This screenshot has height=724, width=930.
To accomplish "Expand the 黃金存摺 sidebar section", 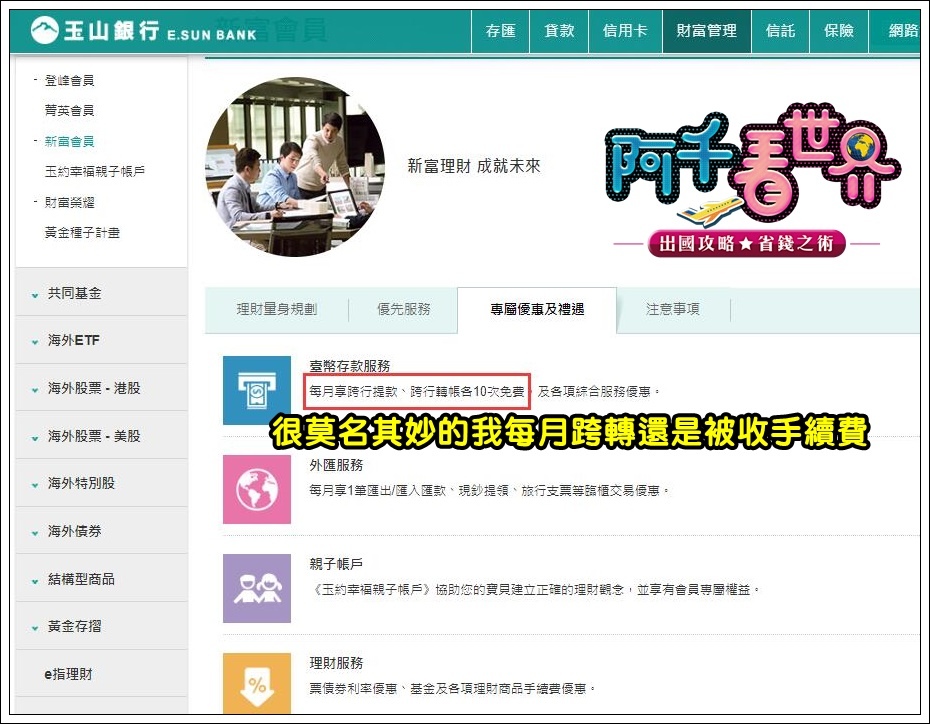I will (101, 626).
